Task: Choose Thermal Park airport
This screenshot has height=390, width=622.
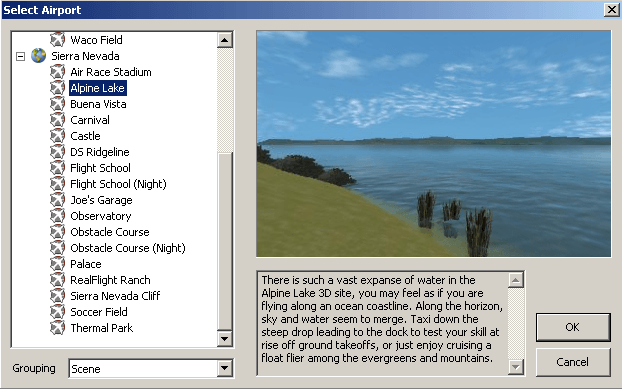Action: [102, 328]
